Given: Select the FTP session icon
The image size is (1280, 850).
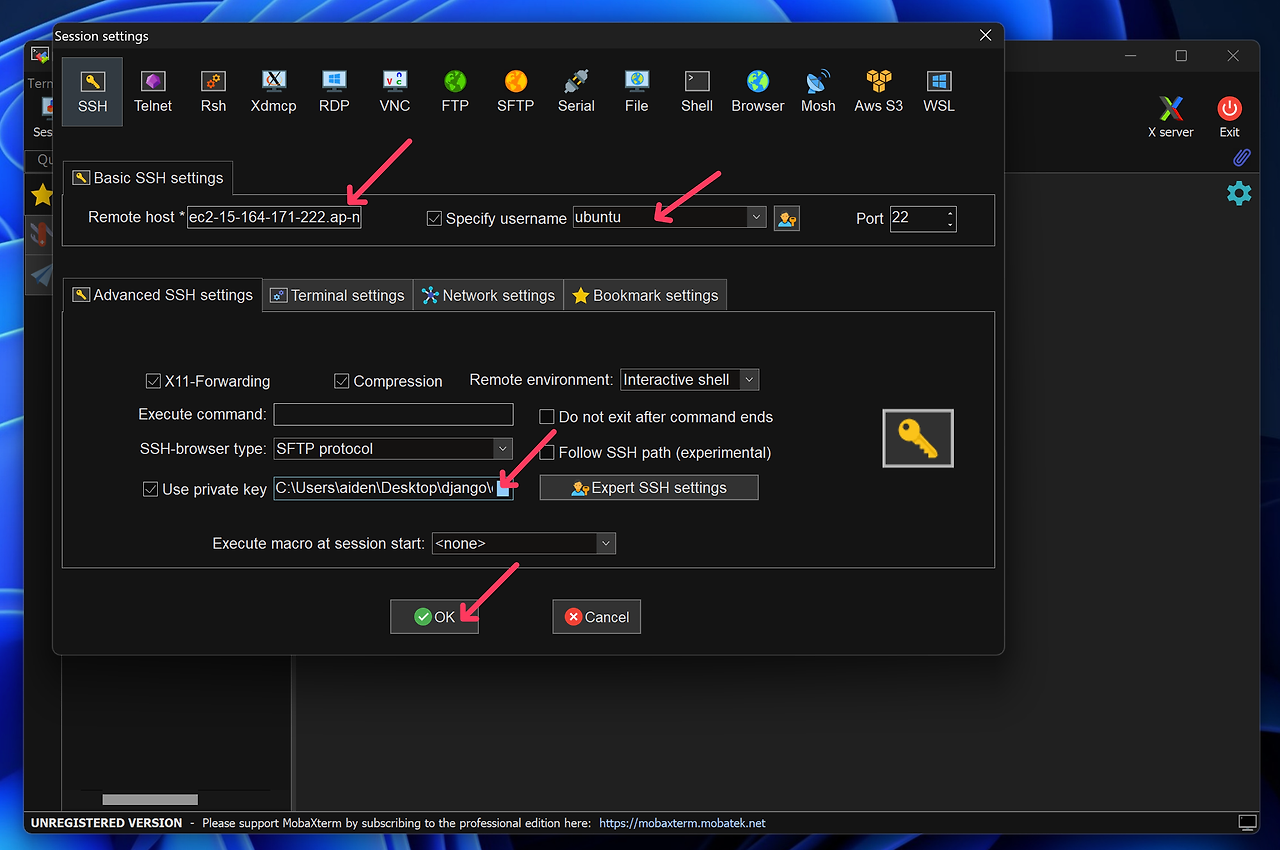Looking at the screenshot, I should pyautogui.click(x=455, y=92).
